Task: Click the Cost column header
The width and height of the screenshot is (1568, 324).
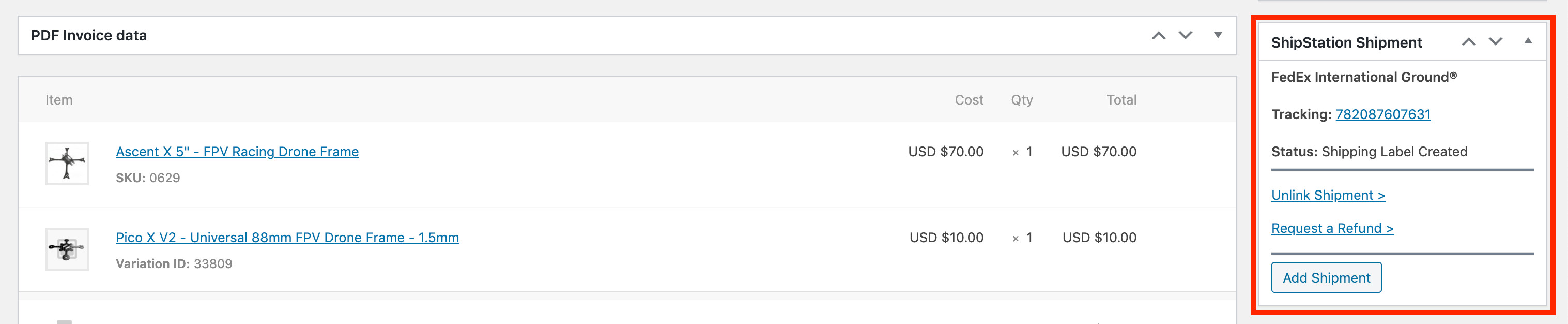Action: click(x=969, y=100)
